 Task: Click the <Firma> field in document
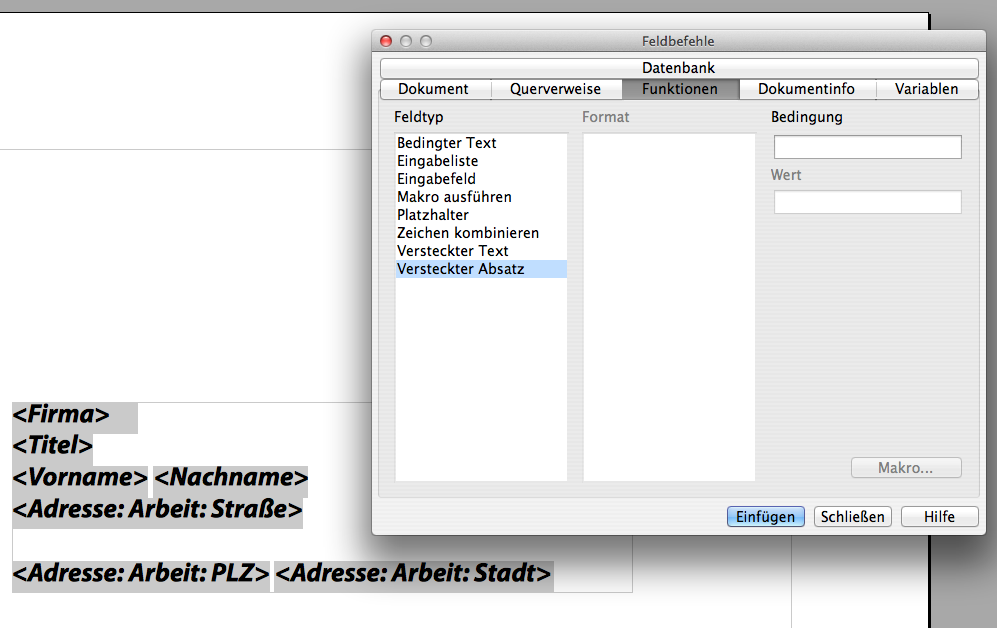click(x=61, y=414)
